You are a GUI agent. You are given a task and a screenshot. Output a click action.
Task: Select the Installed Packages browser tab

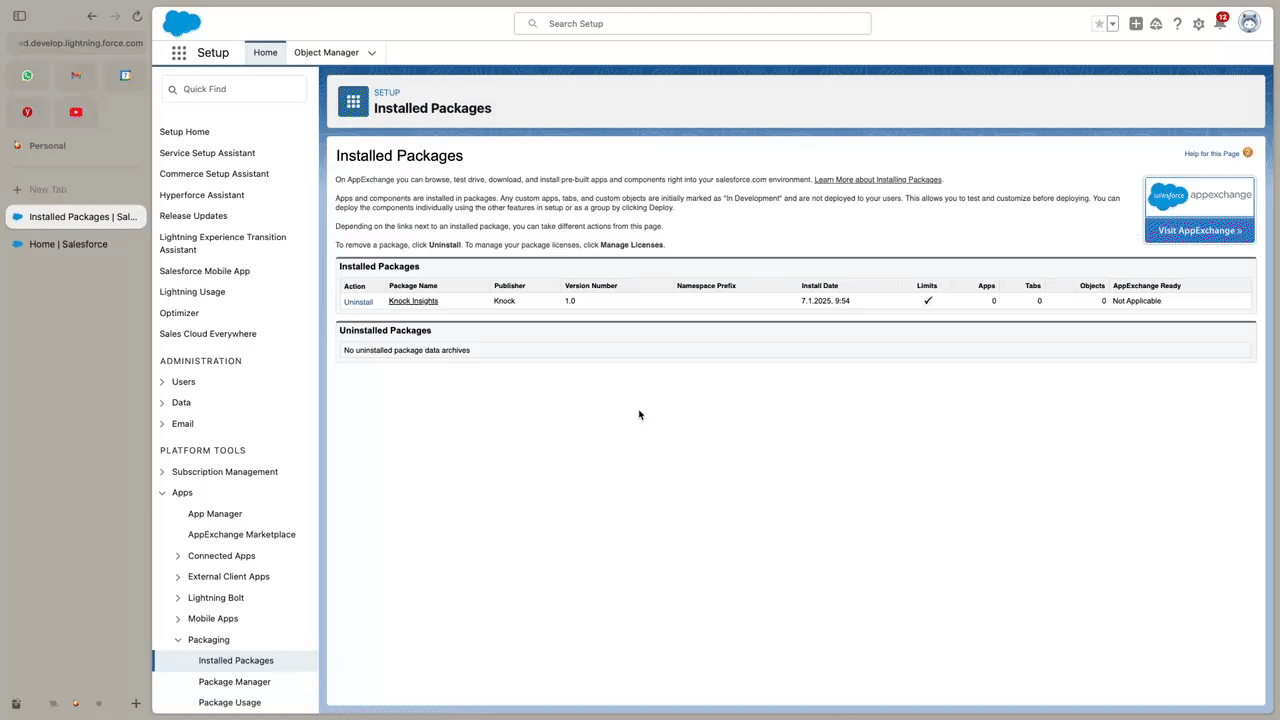click(x=76, y=217)
